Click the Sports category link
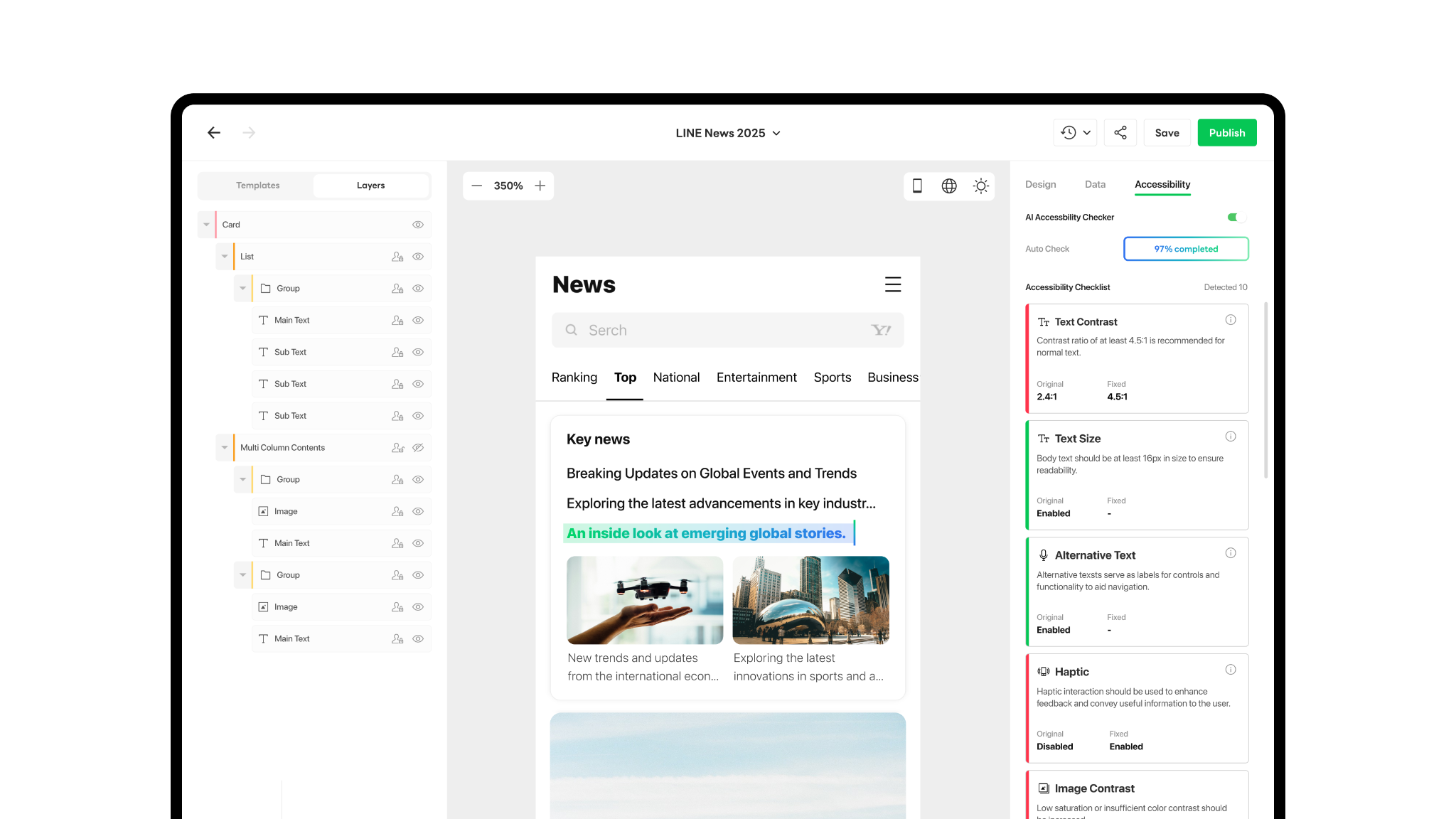Viewport: 1456px width, 819px height. (833, 378)
